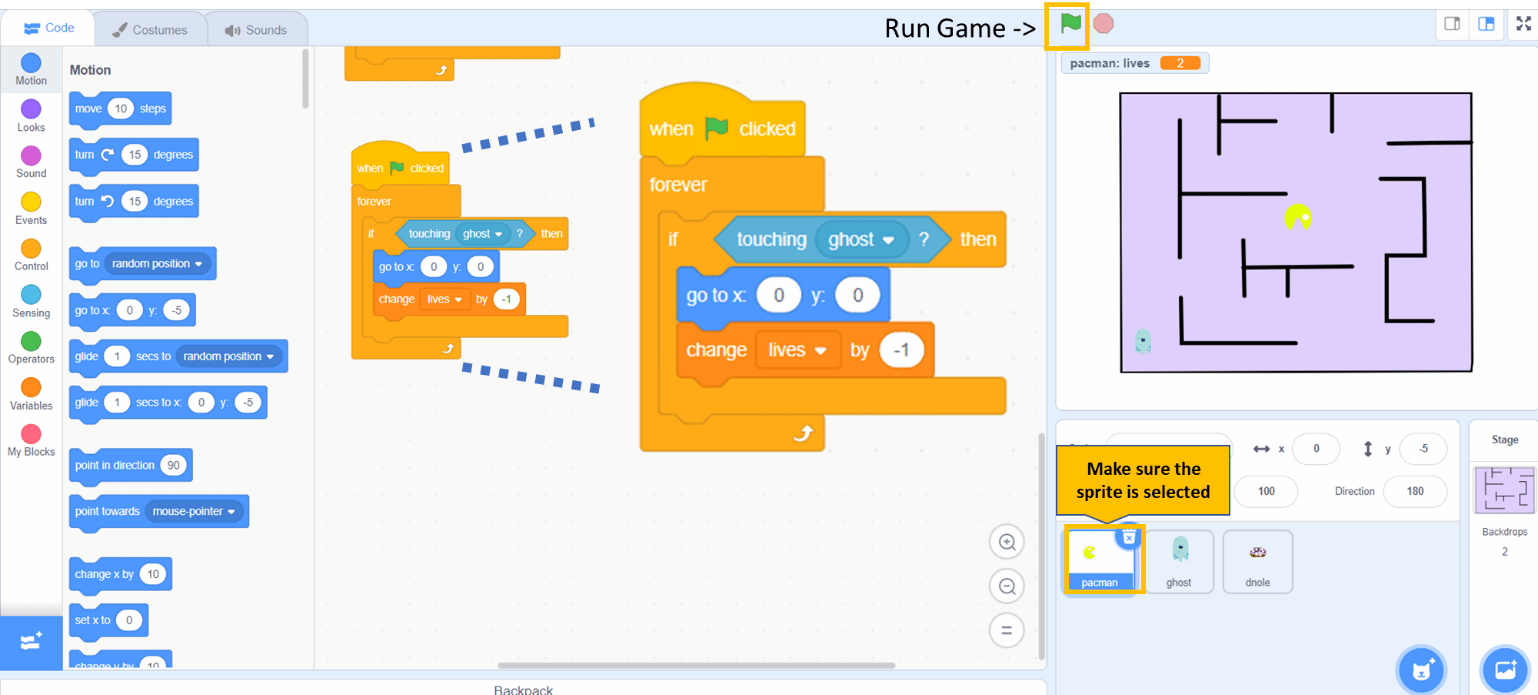Image resolution: width=1538 pixels, height=695 pixels.
Task: Click the sprite size field showing 100
Action: (x=1266, y=491)
